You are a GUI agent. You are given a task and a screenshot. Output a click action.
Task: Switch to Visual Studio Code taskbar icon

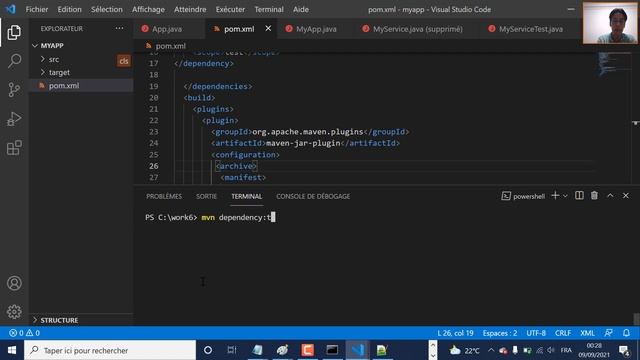click(x=358, y=350)
